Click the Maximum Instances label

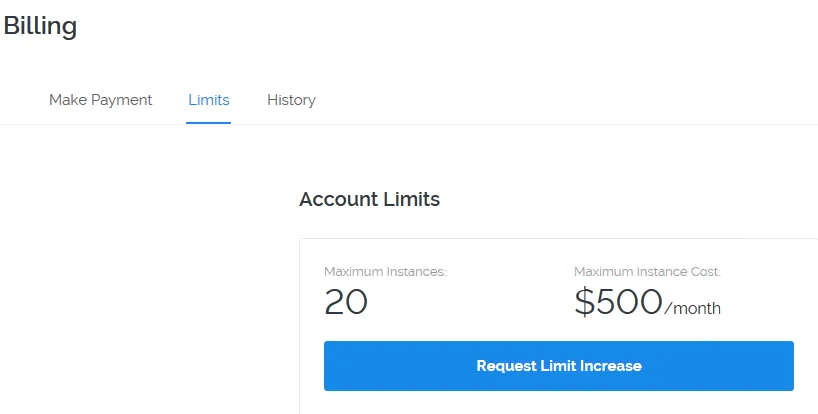tap(386, 272)
